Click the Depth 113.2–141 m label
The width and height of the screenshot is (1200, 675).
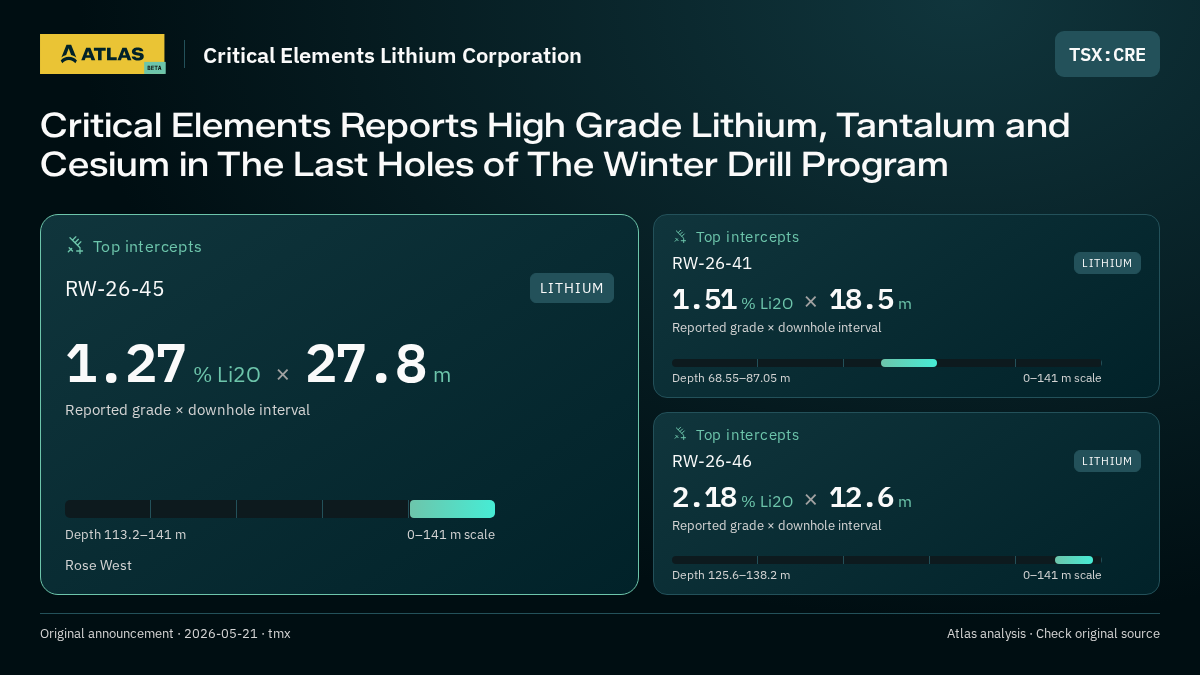(x=125, y=535)
